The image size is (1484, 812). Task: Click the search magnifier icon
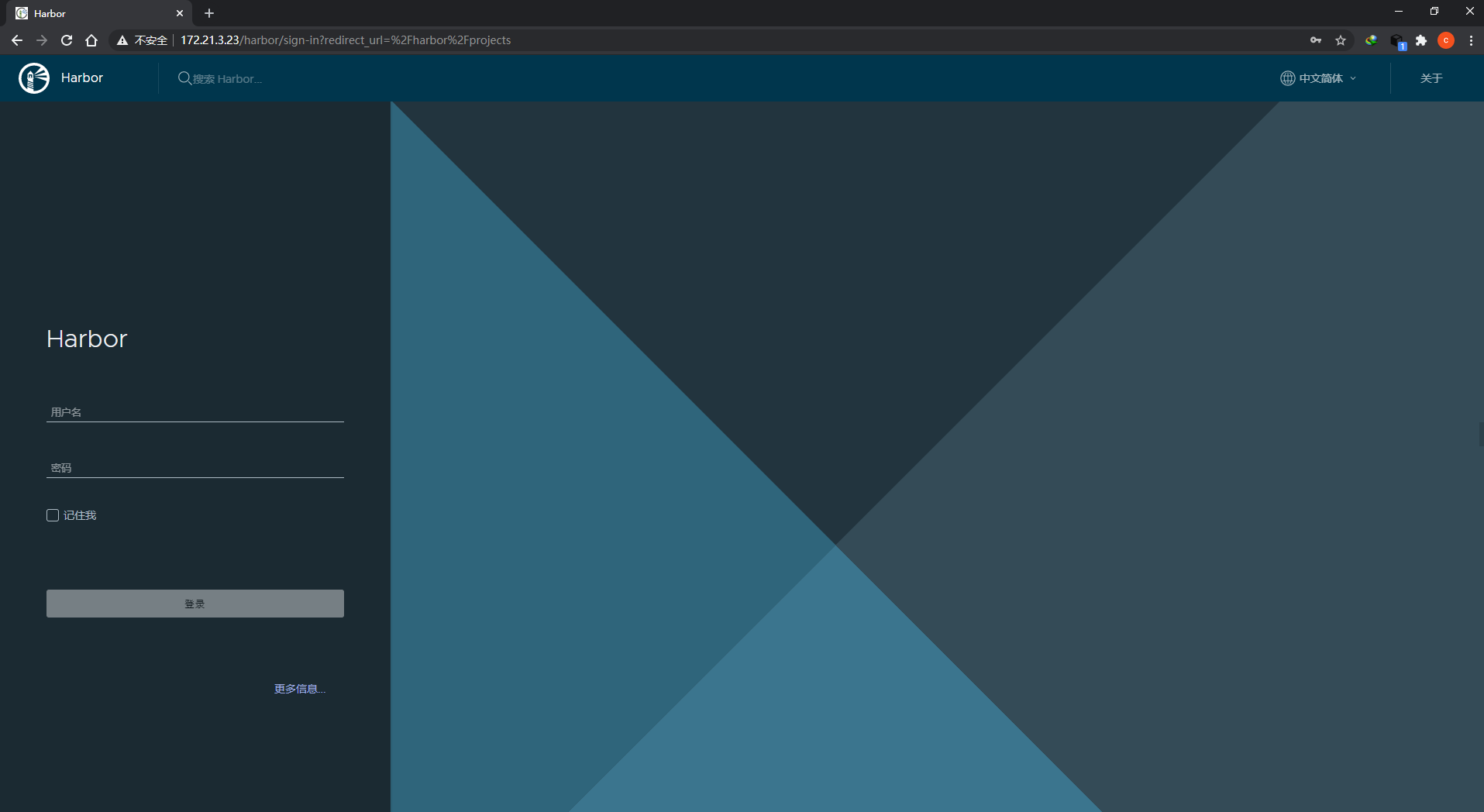coord(184,78)
